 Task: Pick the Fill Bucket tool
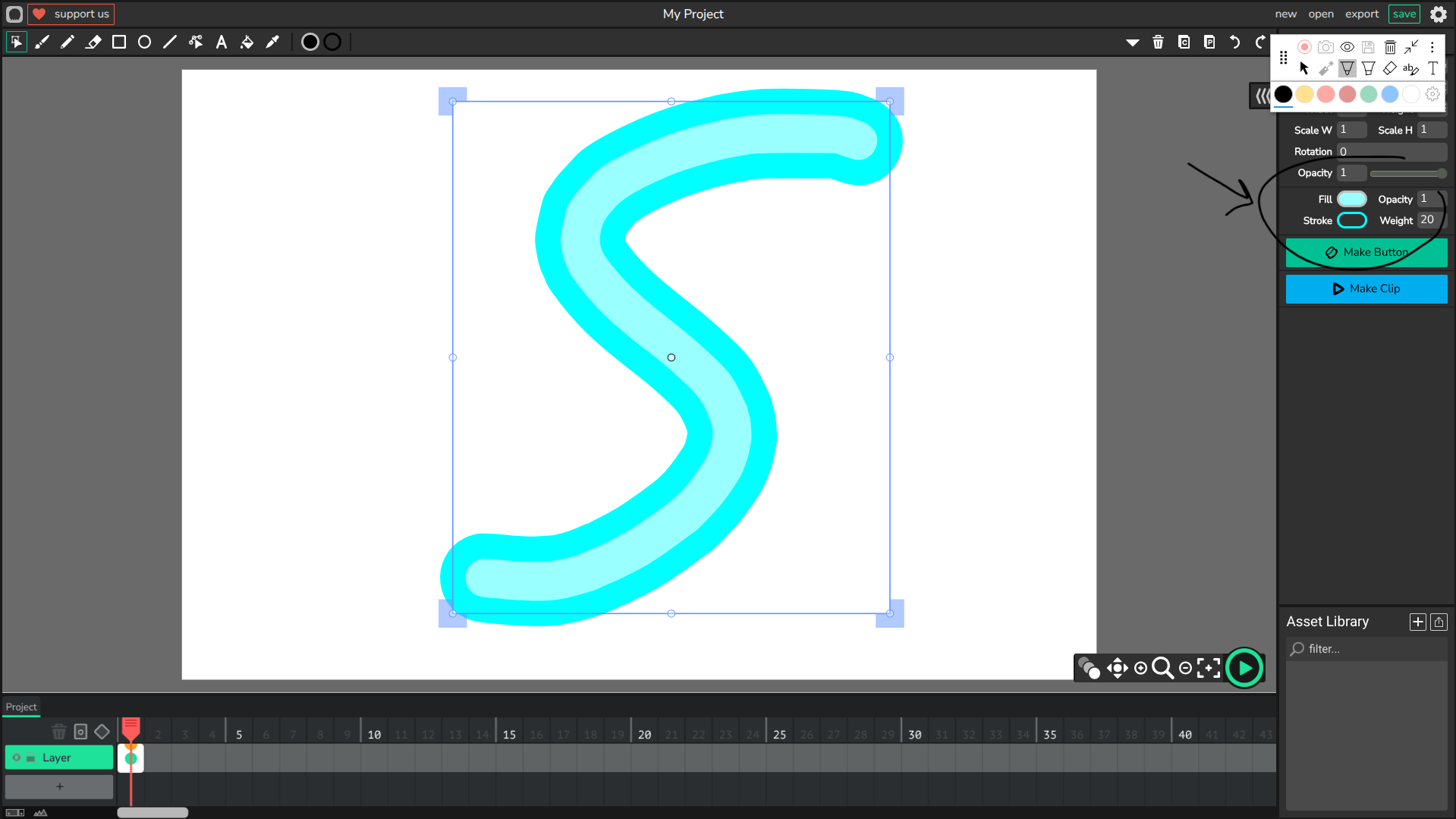(247, 43)
